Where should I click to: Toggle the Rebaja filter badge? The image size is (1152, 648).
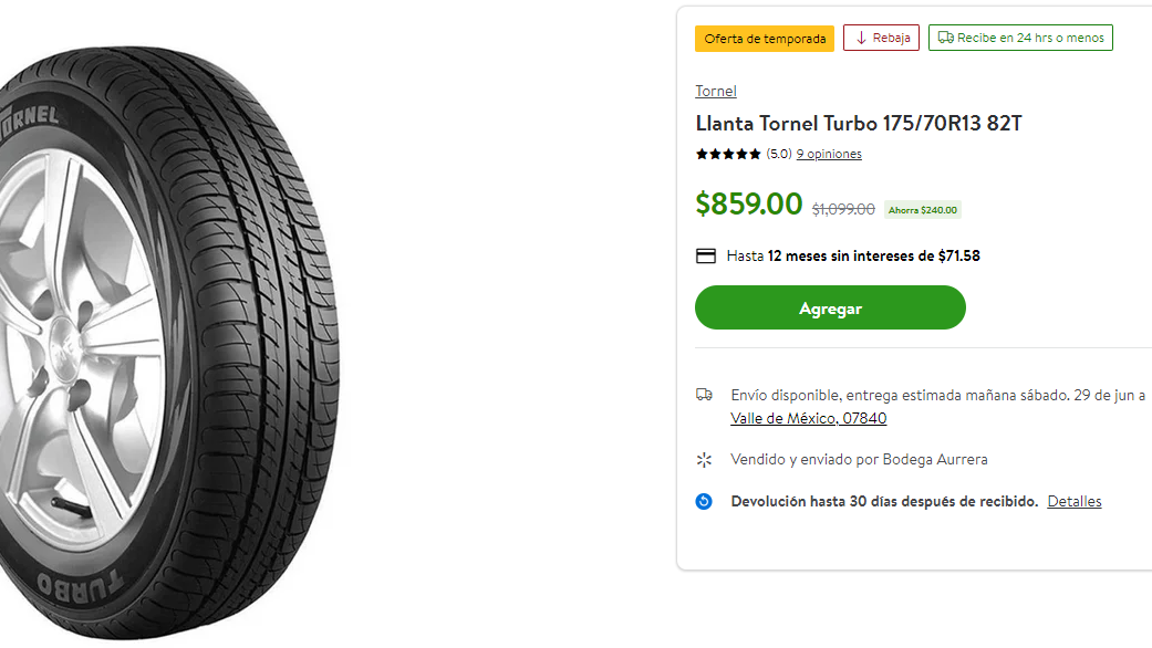tap(880, 37)
